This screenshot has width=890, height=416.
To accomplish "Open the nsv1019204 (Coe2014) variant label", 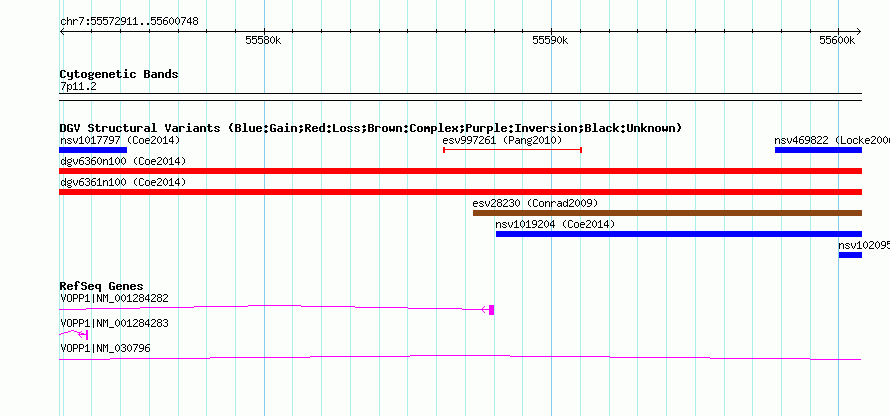I will point(555,224).
